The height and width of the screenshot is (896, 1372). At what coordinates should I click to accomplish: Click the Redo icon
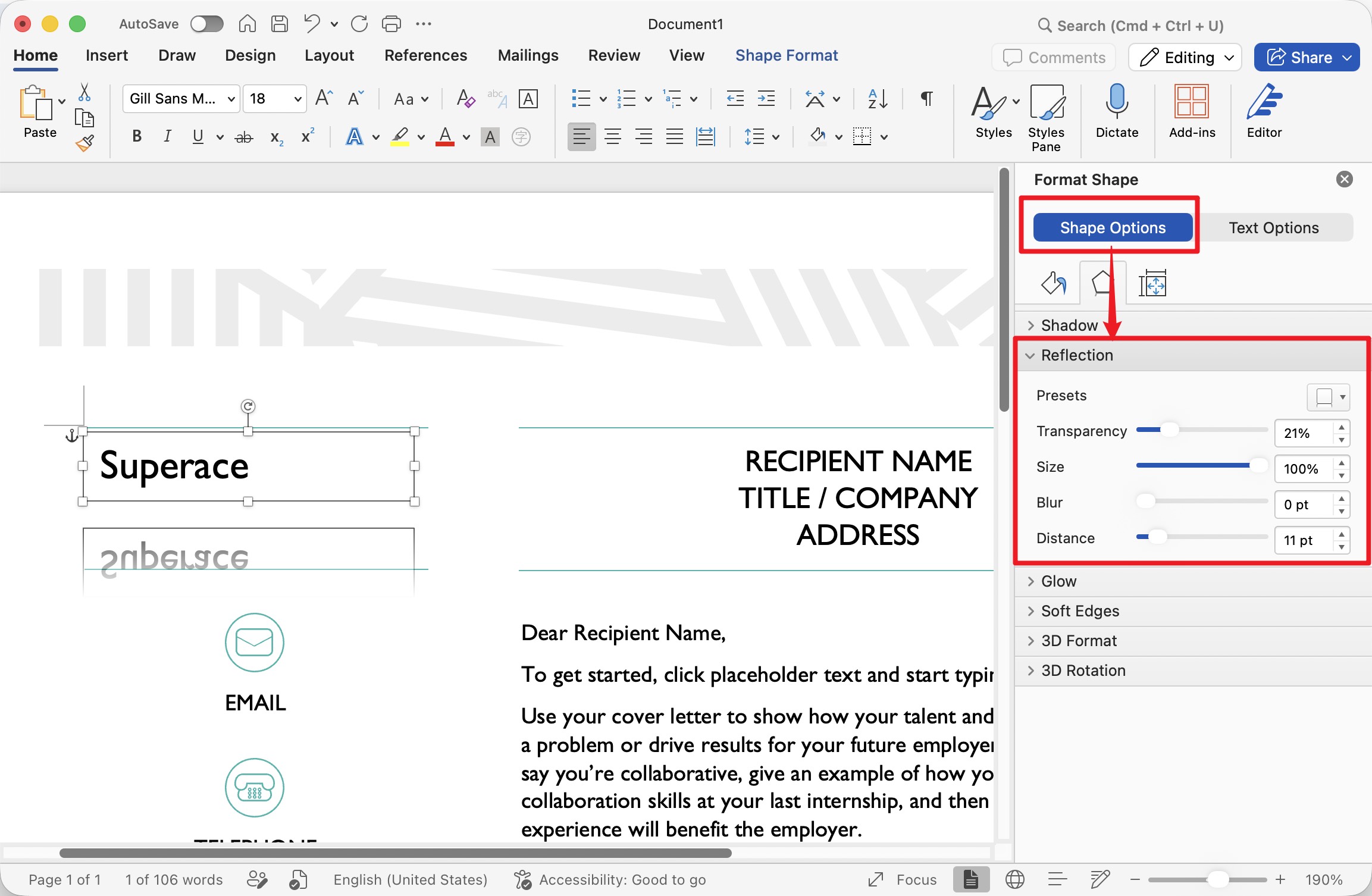click(359, 24)
